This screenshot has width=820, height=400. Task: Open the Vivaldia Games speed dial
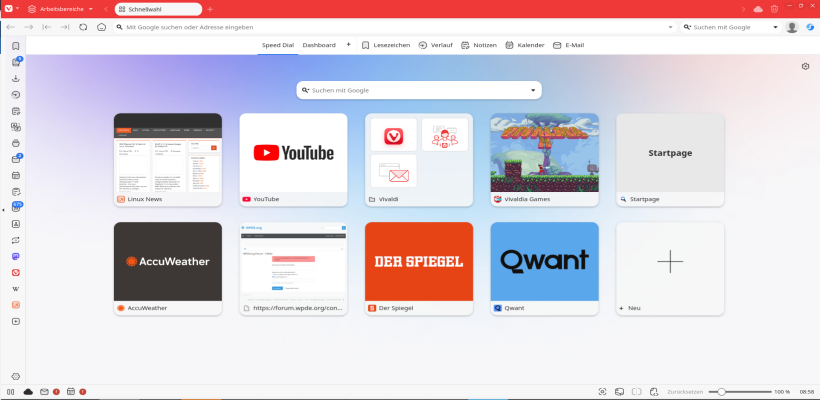(x=544, y=160)
